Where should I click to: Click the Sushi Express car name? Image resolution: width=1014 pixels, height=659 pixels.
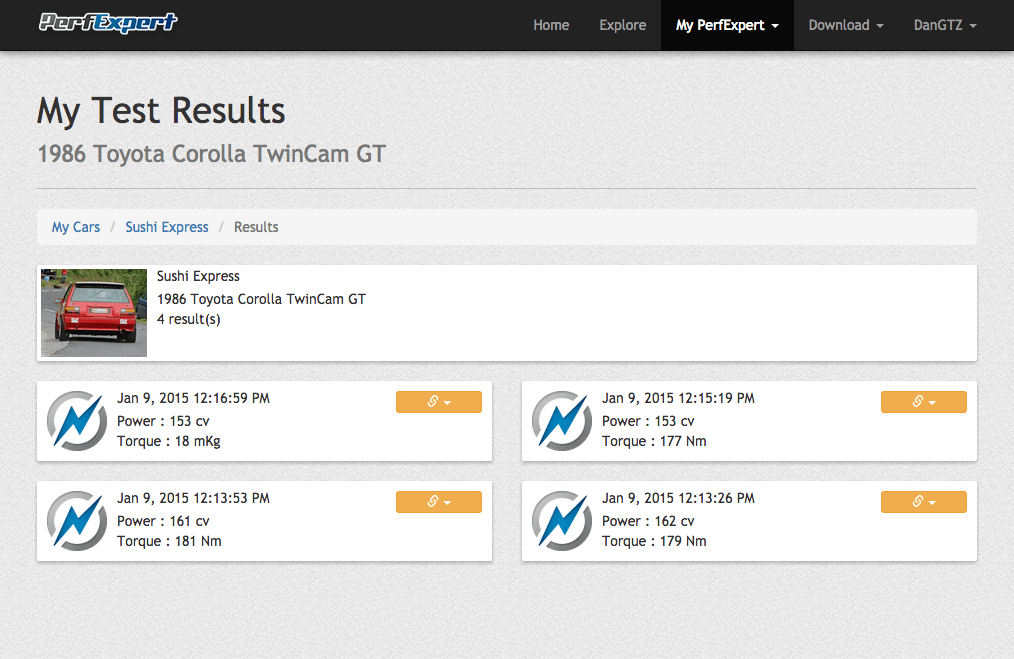coord(198,276)
